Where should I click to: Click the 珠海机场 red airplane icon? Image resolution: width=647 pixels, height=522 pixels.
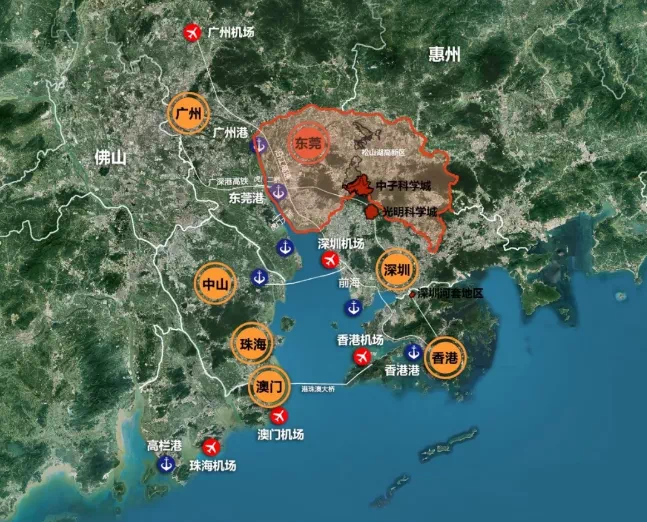pyautogui.click(x=211, y=447)
